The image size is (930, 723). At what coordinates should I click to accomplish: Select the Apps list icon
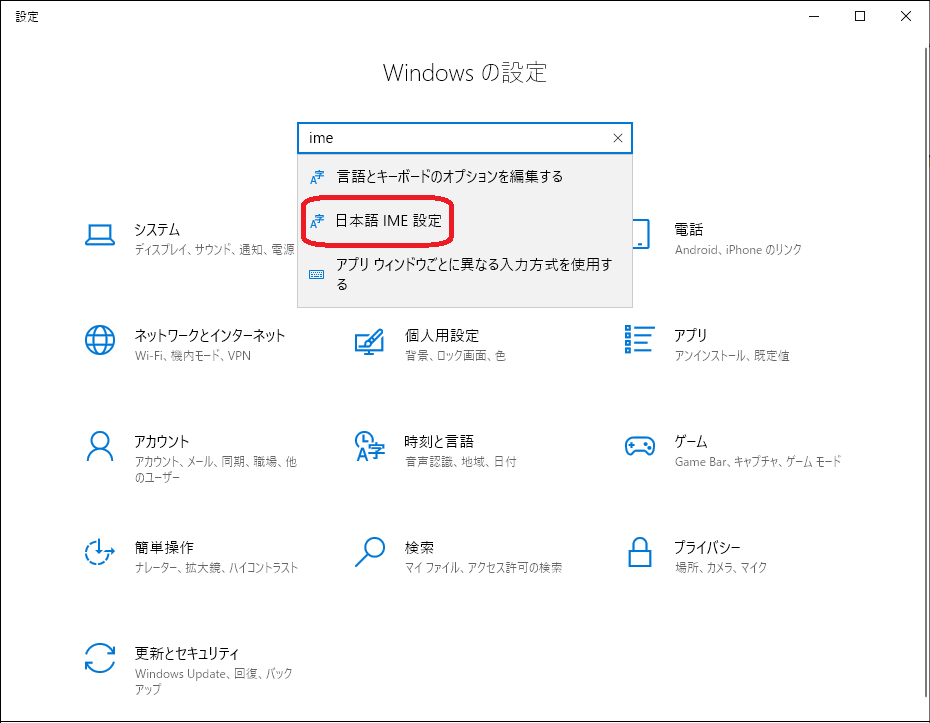(x=639, y=341)
